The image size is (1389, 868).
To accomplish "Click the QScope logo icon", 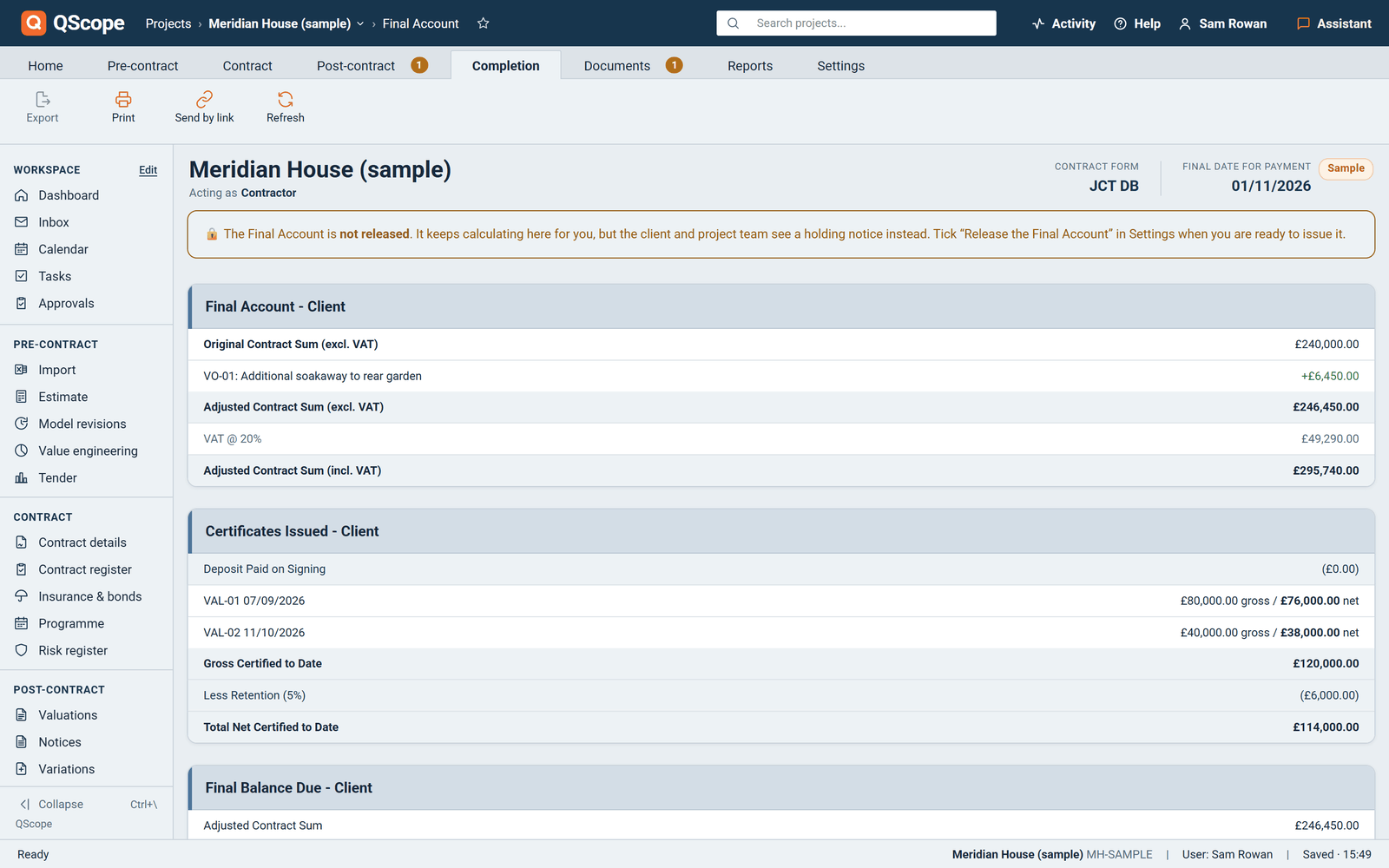I will 34,23.
